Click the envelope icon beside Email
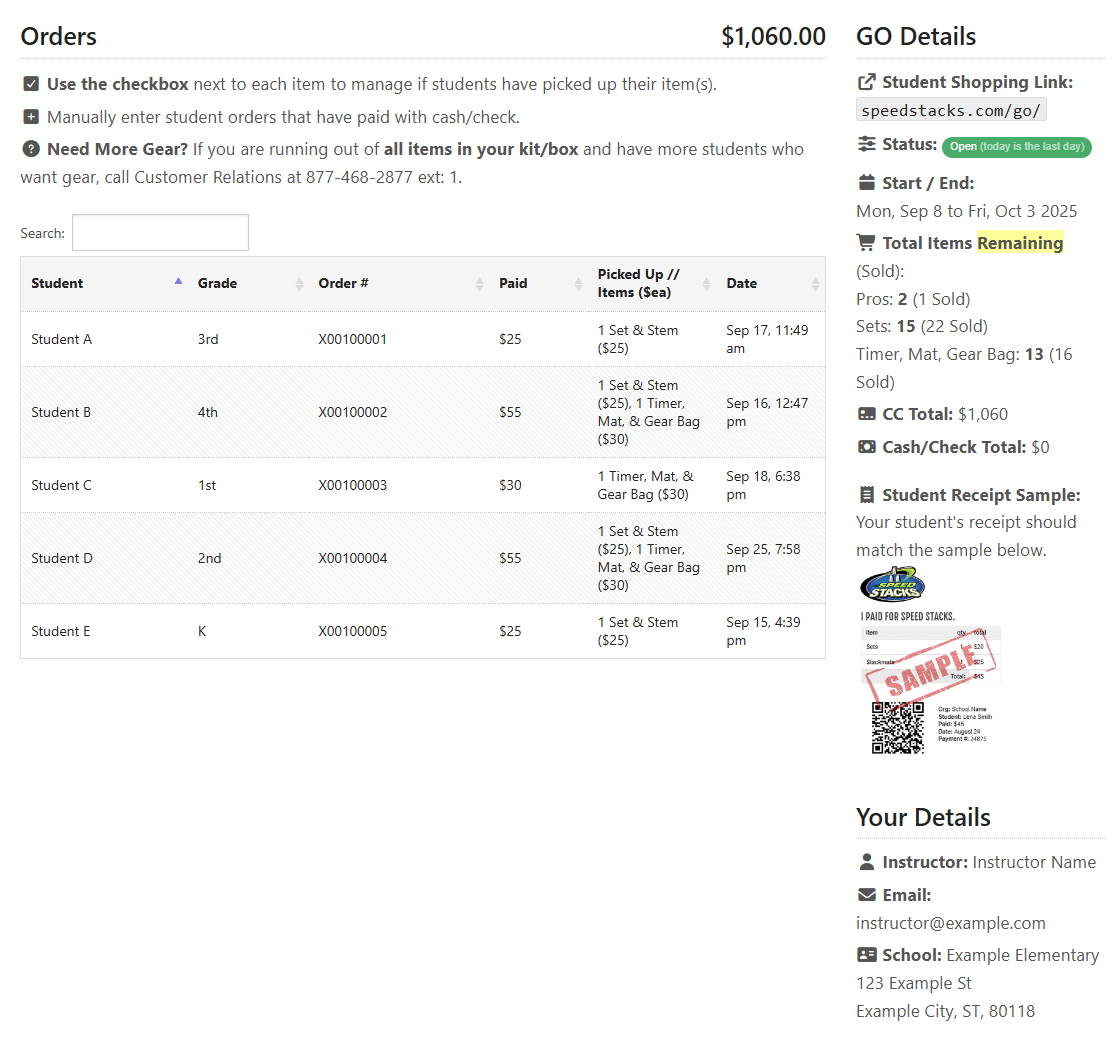Screen dimensions: 1120x1042 point(866,895)
